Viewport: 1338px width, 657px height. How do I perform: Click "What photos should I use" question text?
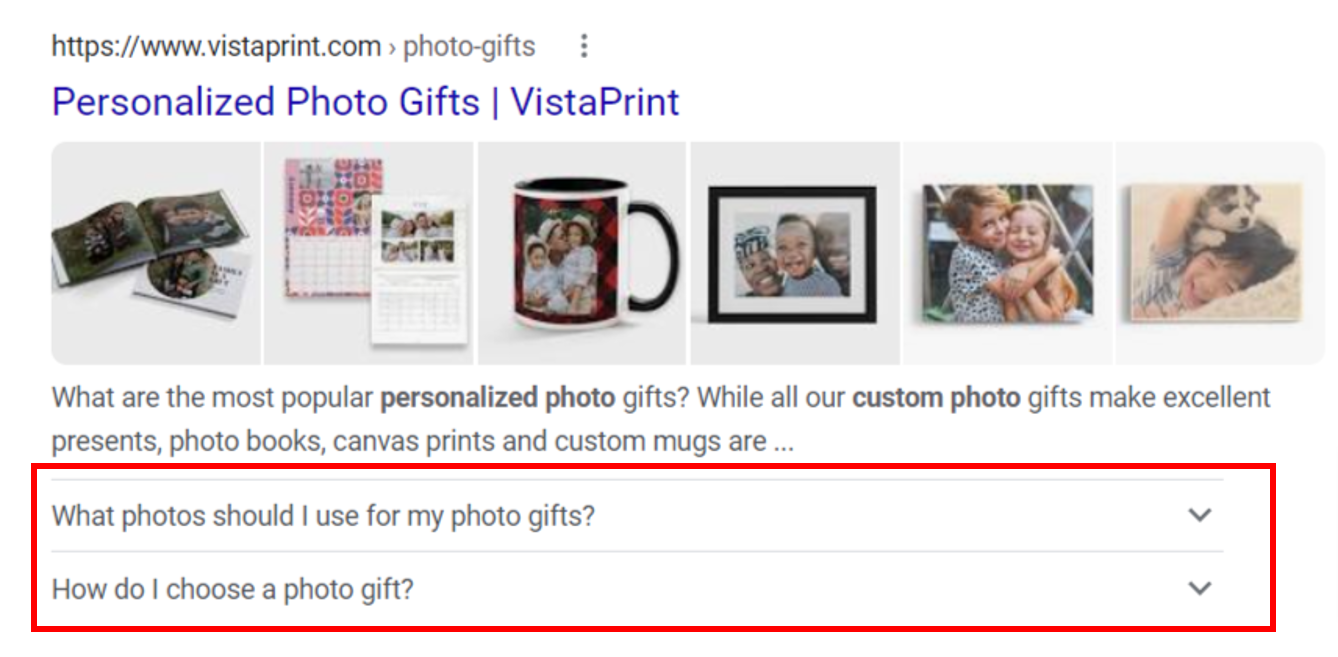click(323, 516)
